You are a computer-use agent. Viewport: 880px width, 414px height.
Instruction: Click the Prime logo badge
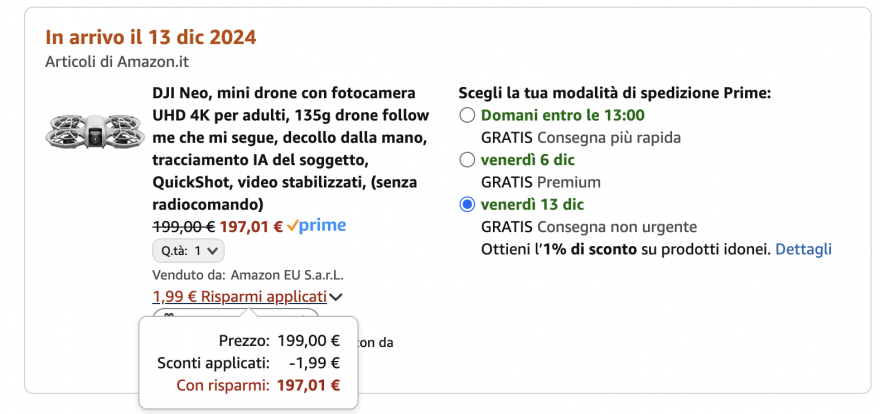pyautogui.click(x=316, y=226)
